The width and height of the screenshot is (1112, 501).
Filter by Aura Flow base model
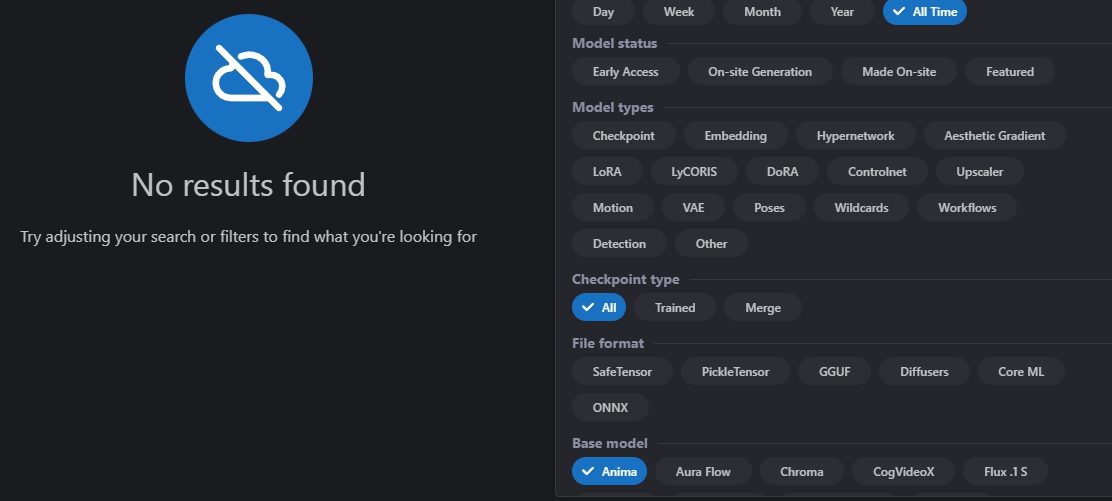pos(703,471)
